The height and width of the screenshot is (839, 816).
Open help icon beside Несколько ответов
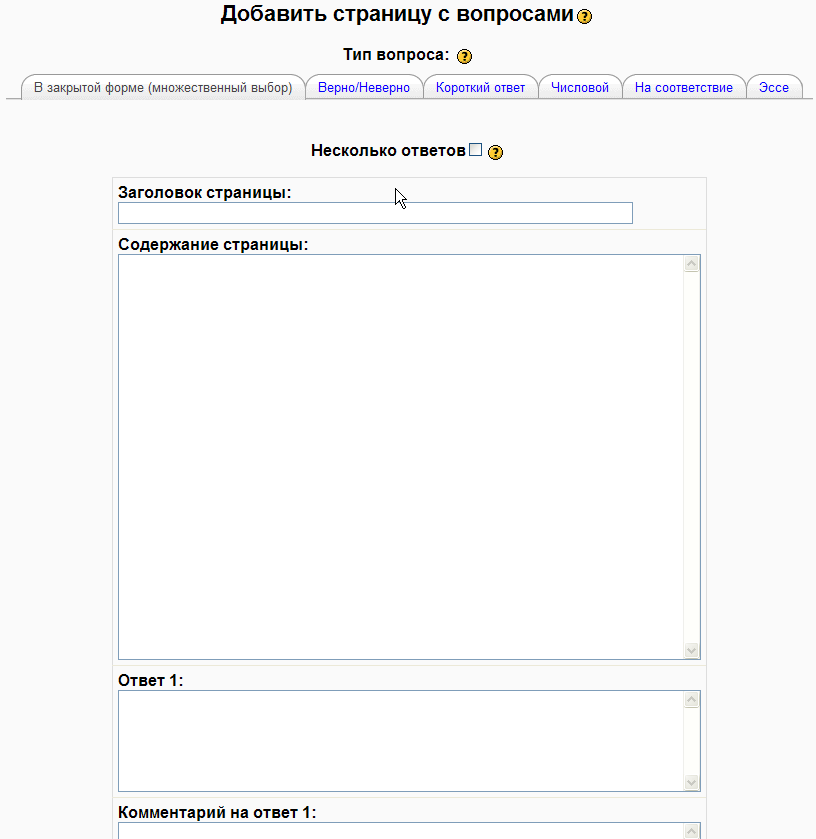pos(495,152)
